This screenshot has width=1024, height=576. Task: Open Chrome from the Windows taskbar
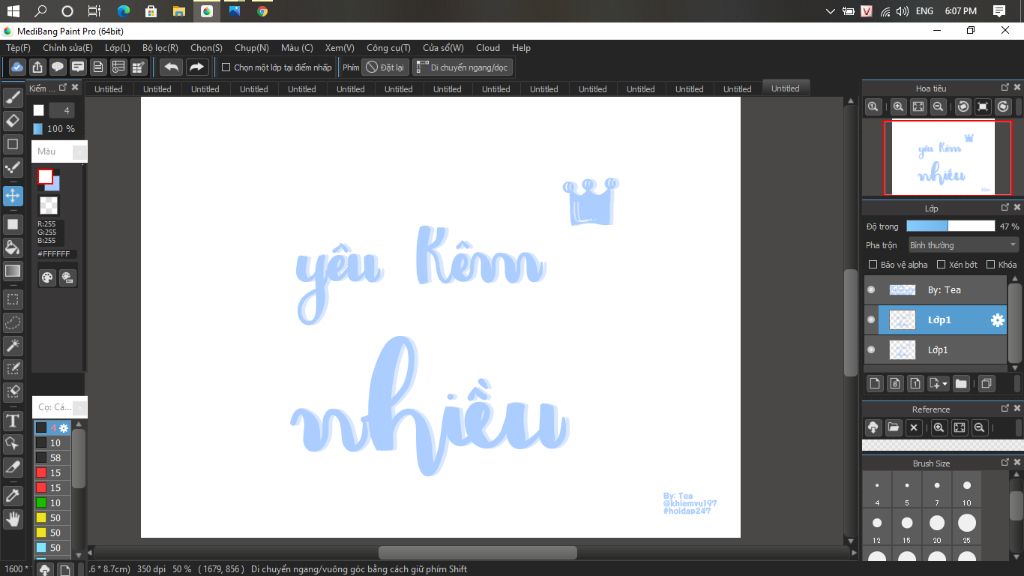pyautogui.click(x=263, y=11)
